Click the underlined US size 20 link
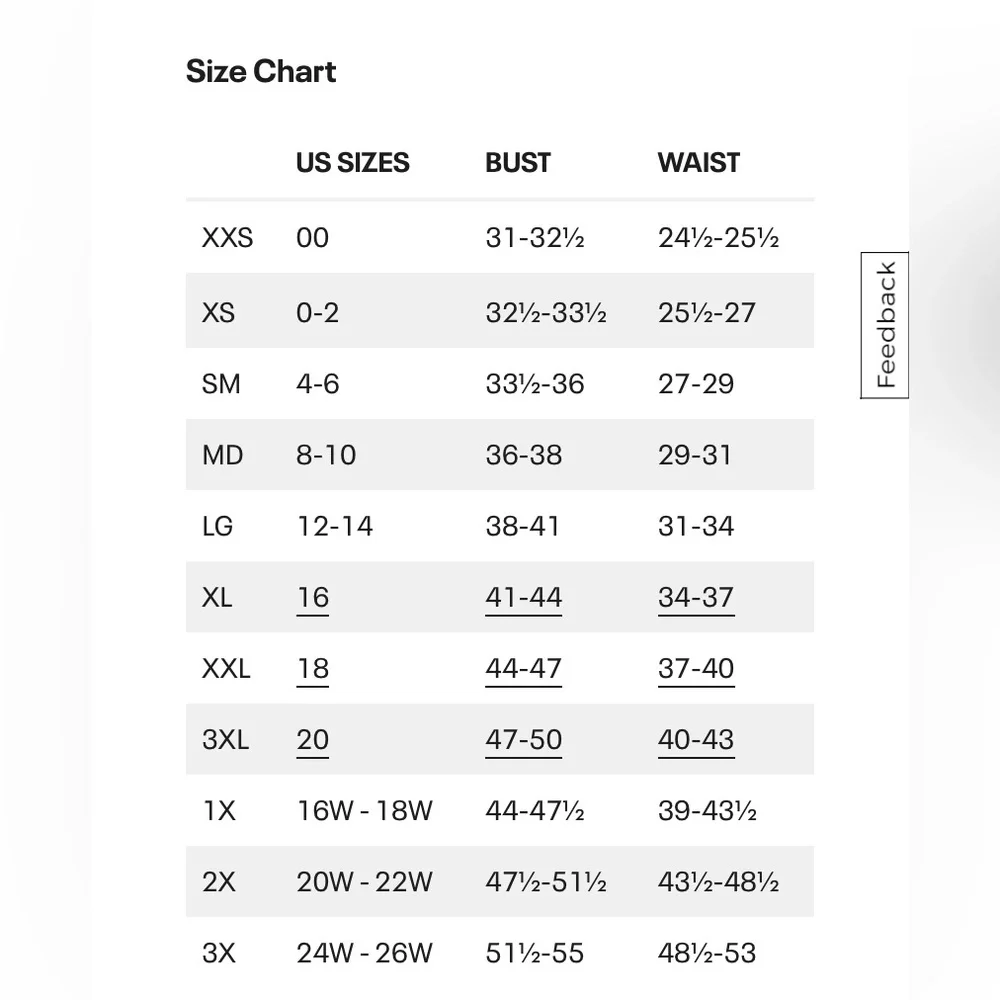Screen dimensions: 1000x1000 pyautogui.click(x=313, y=740)
